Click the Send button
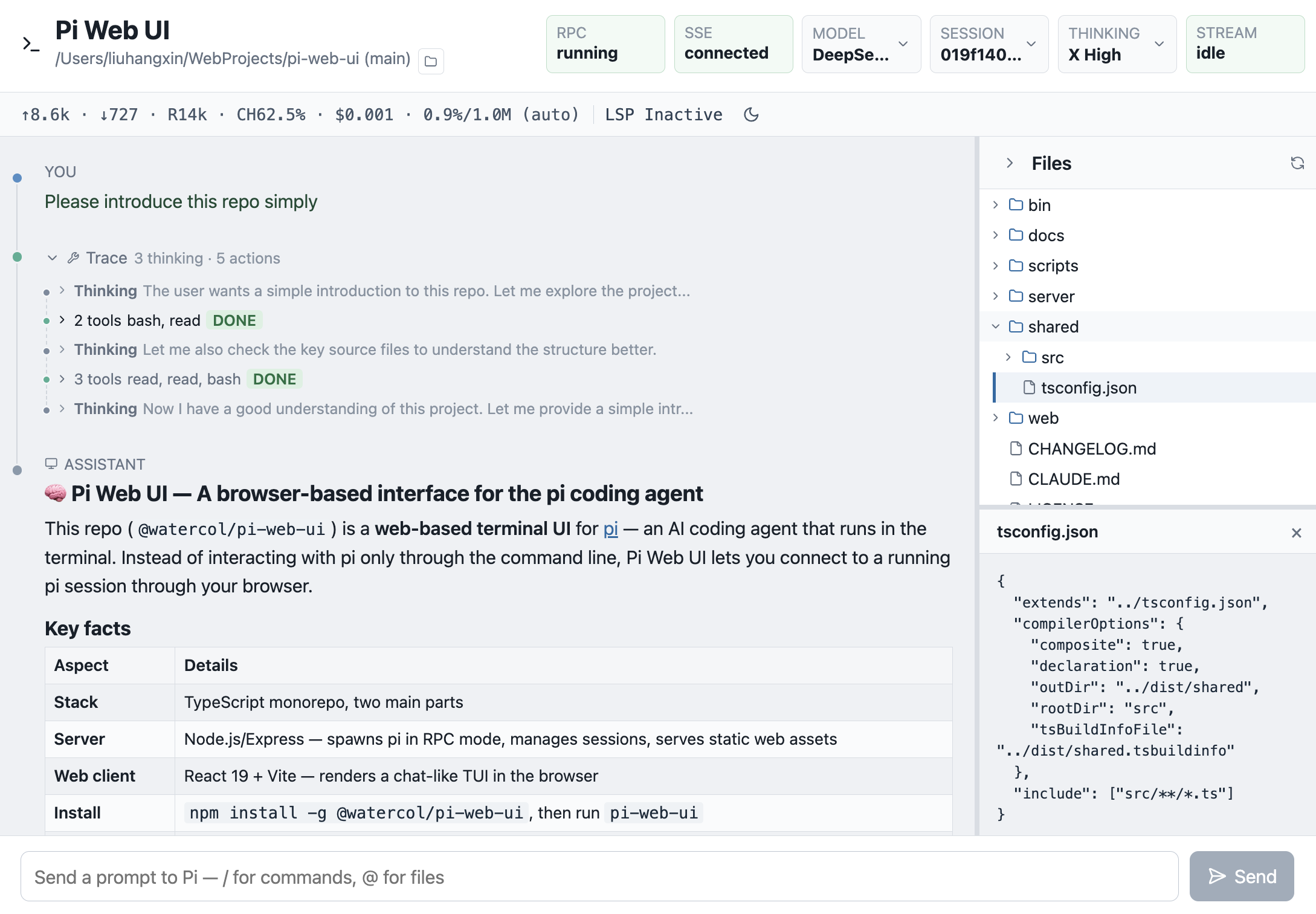 [1242, 877]
